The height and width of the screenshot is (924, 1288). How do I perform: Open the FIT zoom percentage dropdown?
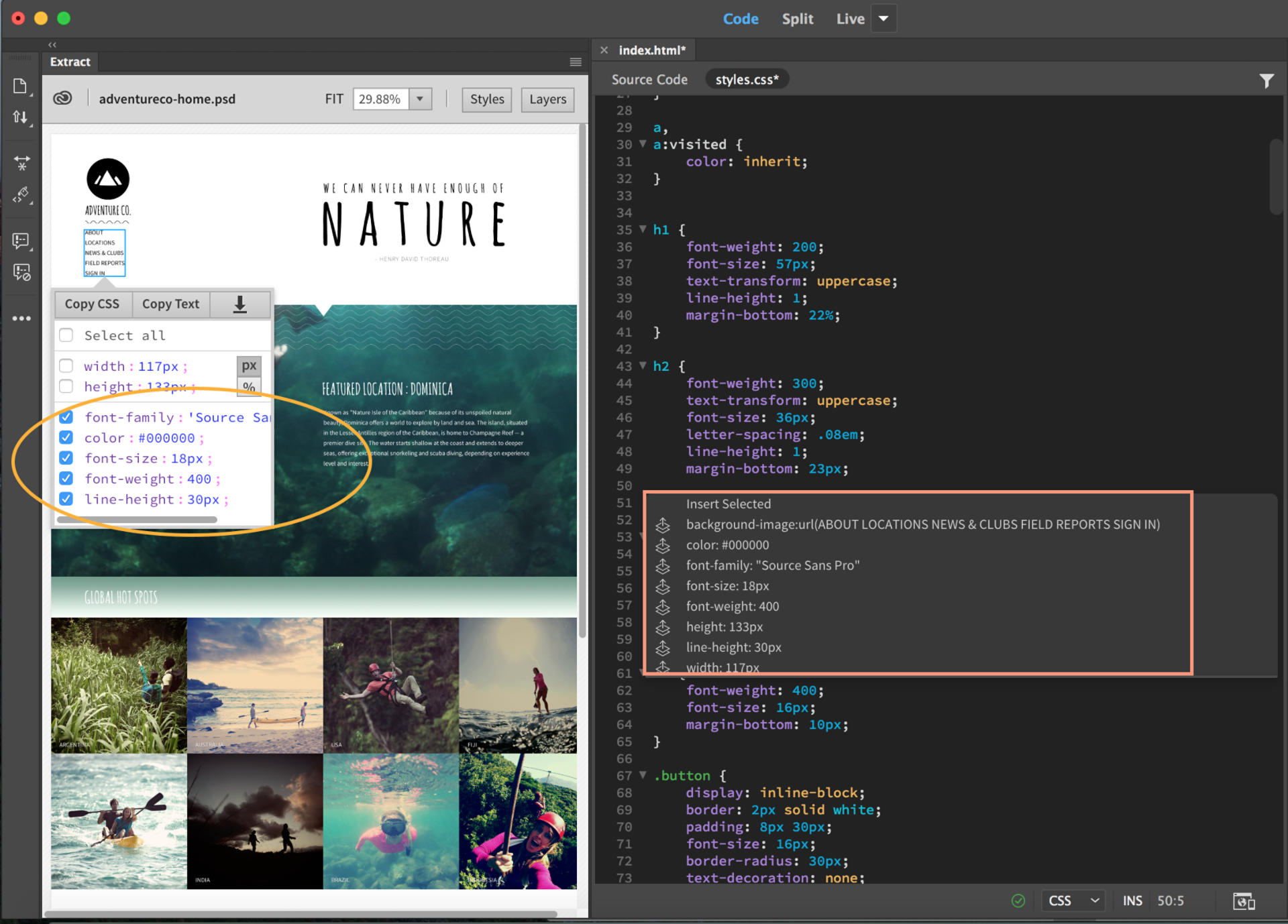tap(420, 99)
